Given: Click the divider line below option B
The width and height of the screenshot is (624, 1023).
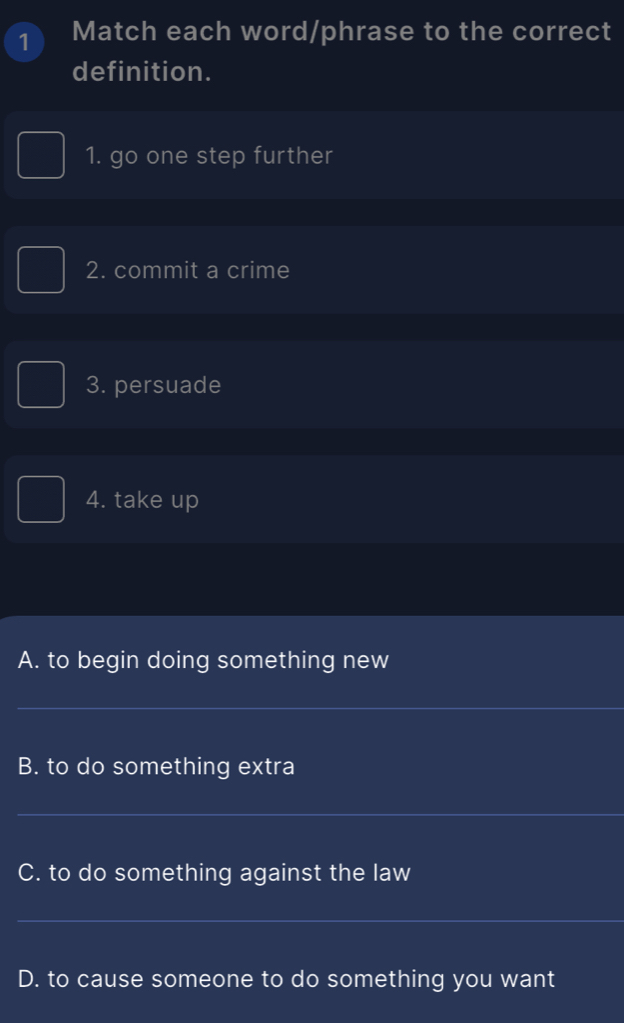Looking at the screenshot, I should tap(320, 814).
